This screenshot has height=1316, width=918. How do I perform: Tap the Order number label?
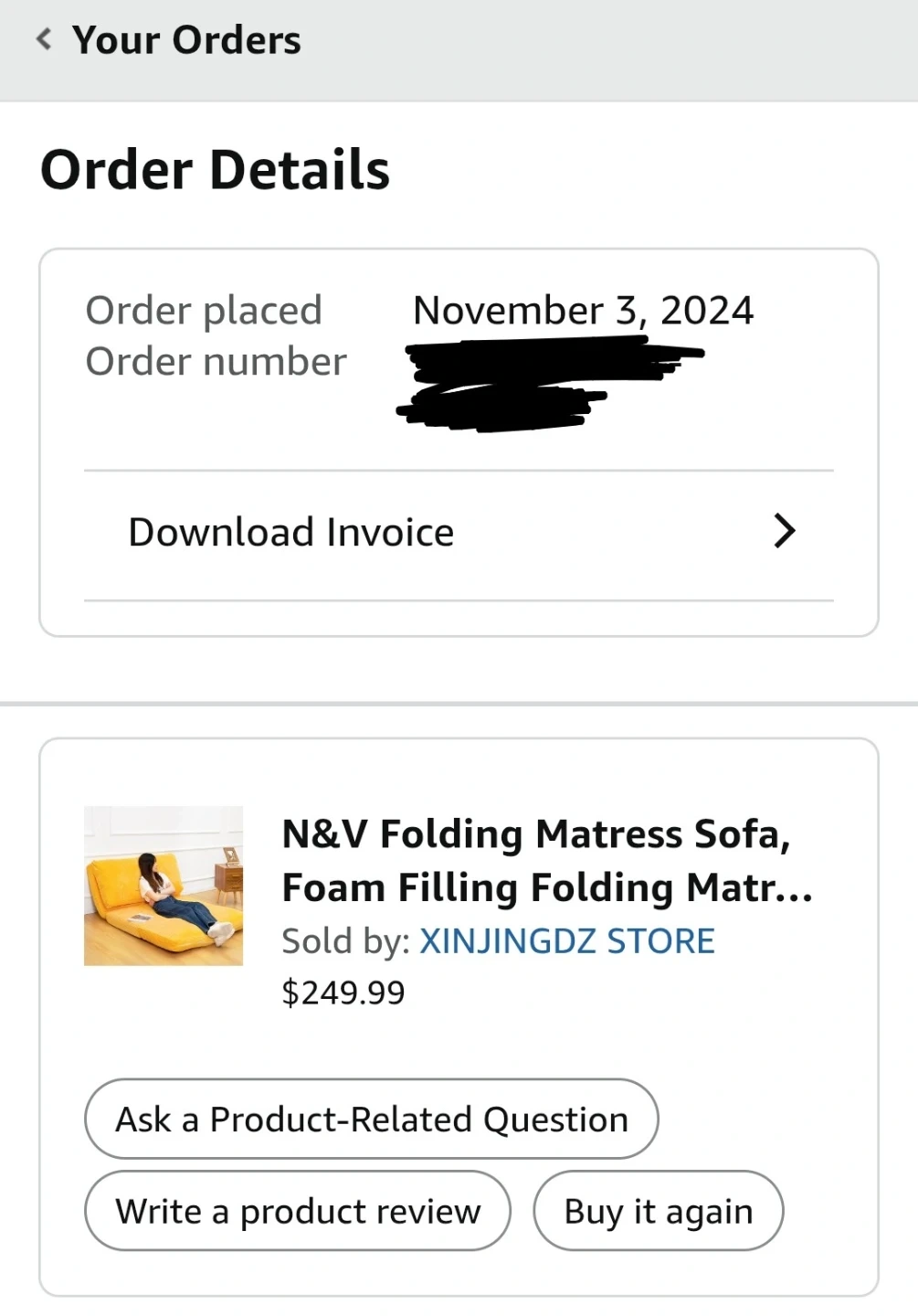(216, 362)
